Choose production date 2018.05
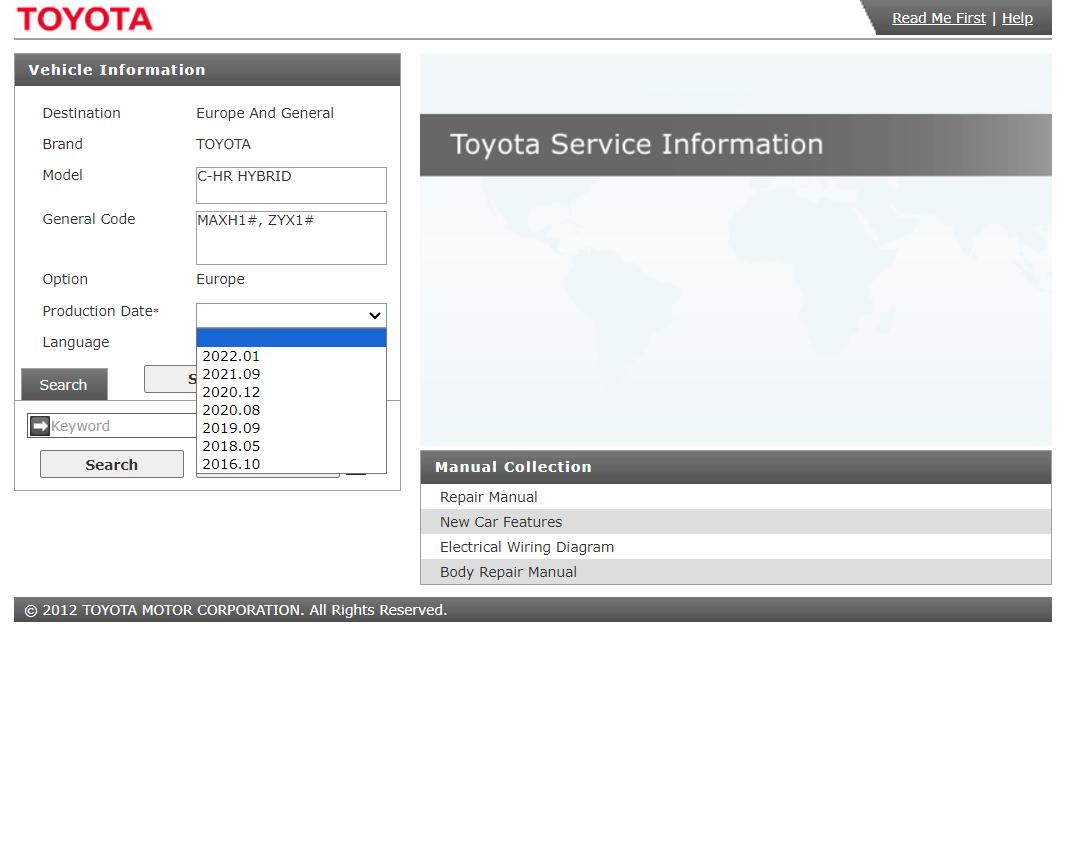The width and height of the screenshot is (1066, 864). pyautogui.click(x=291, y=446)
